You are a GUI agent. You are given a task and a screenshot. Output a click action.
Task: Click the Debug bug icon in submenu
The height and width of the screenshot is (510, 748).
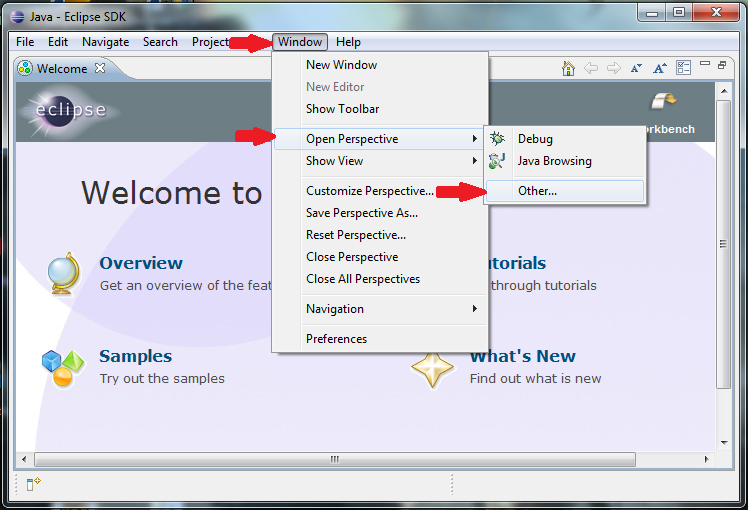pos(497,139)
